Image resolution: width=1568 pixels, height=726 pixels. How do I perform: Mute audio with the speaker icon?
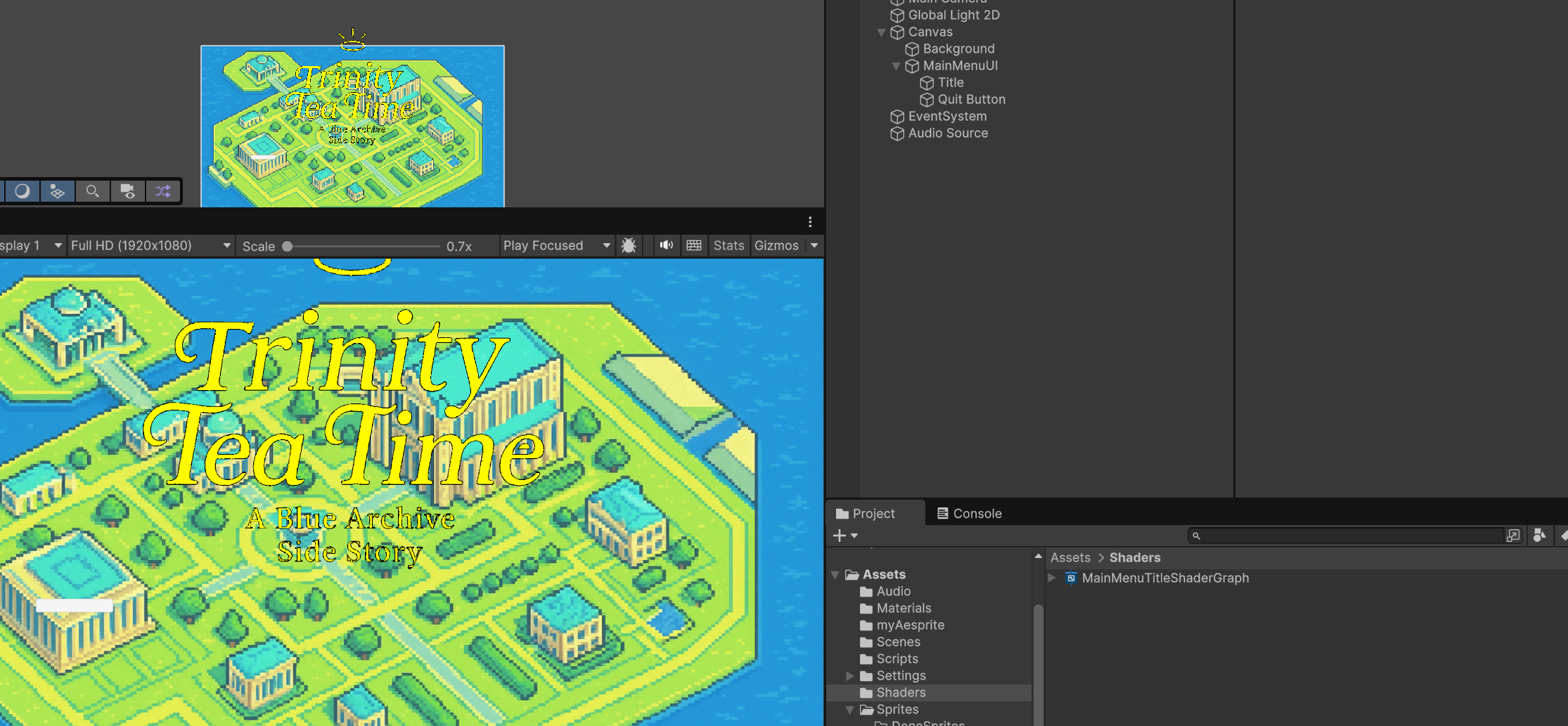(666, 245)
